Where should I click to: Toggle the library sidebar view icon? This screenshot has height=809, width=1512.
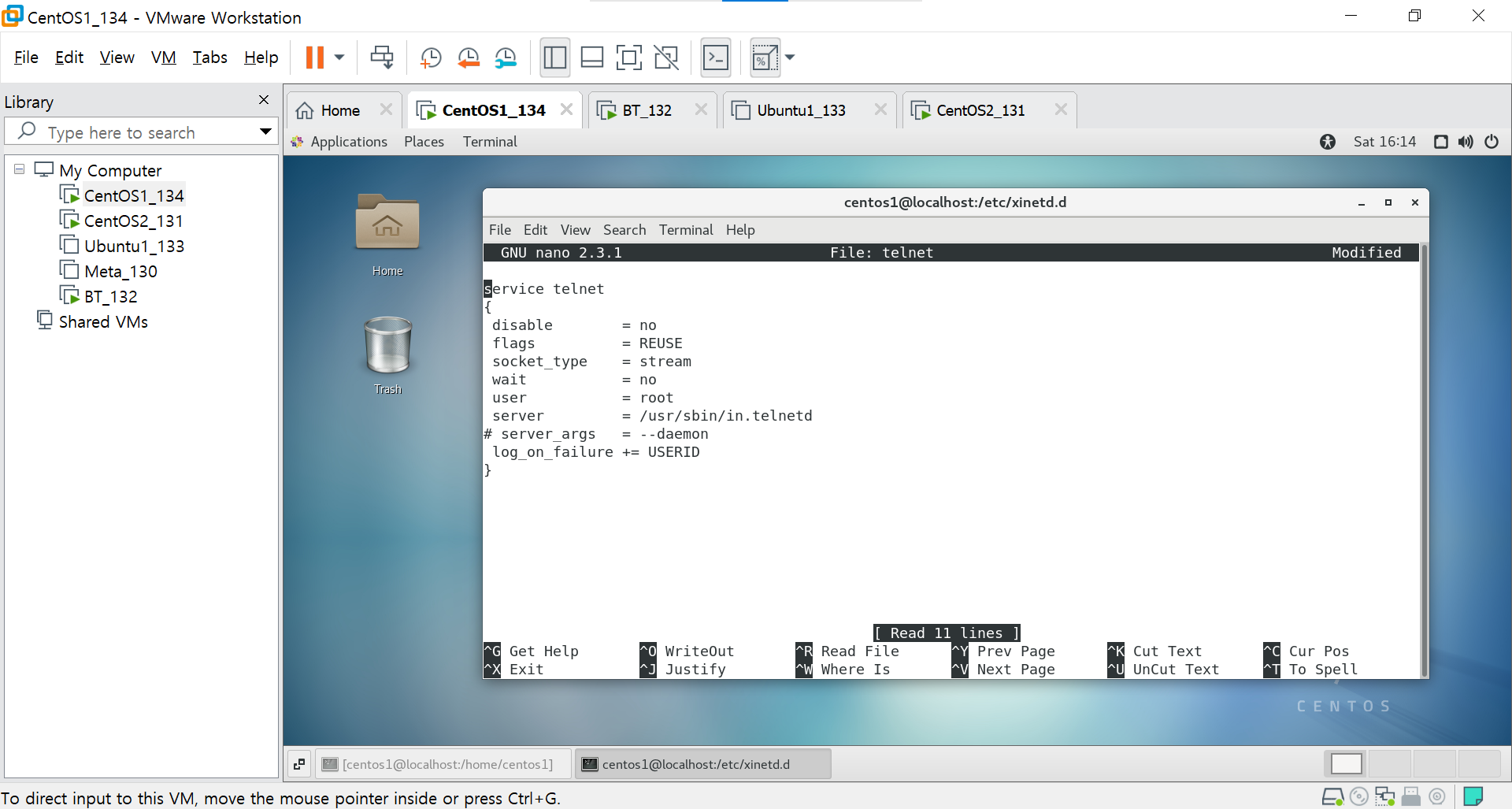(x=555, y=58)
